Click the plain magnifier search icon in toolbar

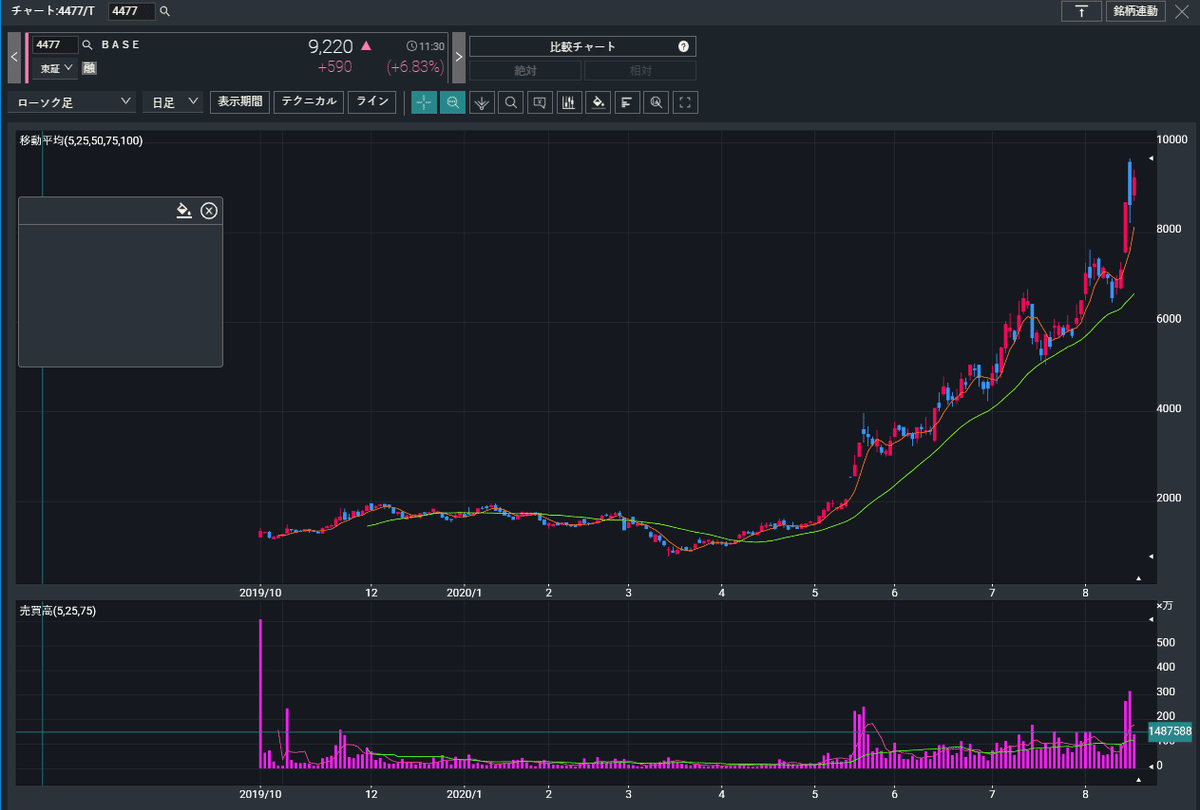coord(511,102)
